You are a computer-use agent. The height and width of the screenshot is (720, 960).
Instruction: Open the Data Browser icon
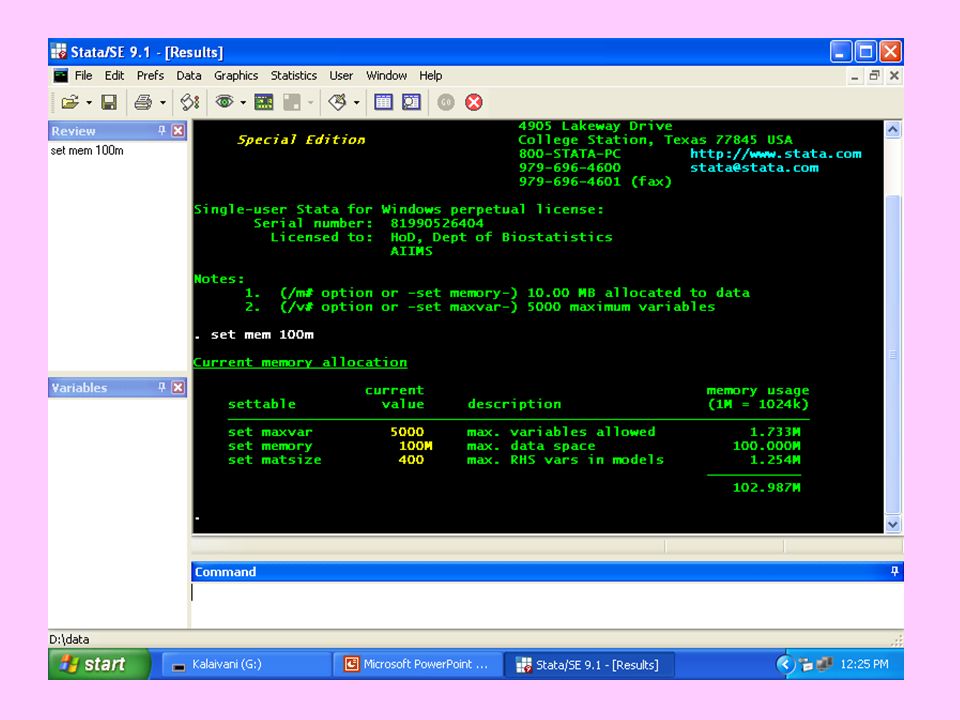click(x=411, y=102)
